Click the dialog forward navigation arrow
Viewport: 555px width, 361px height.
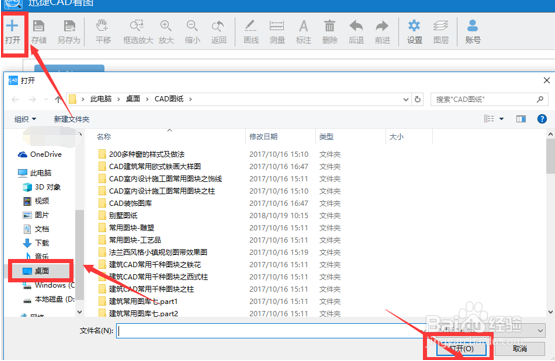click(x=32, y=99)
